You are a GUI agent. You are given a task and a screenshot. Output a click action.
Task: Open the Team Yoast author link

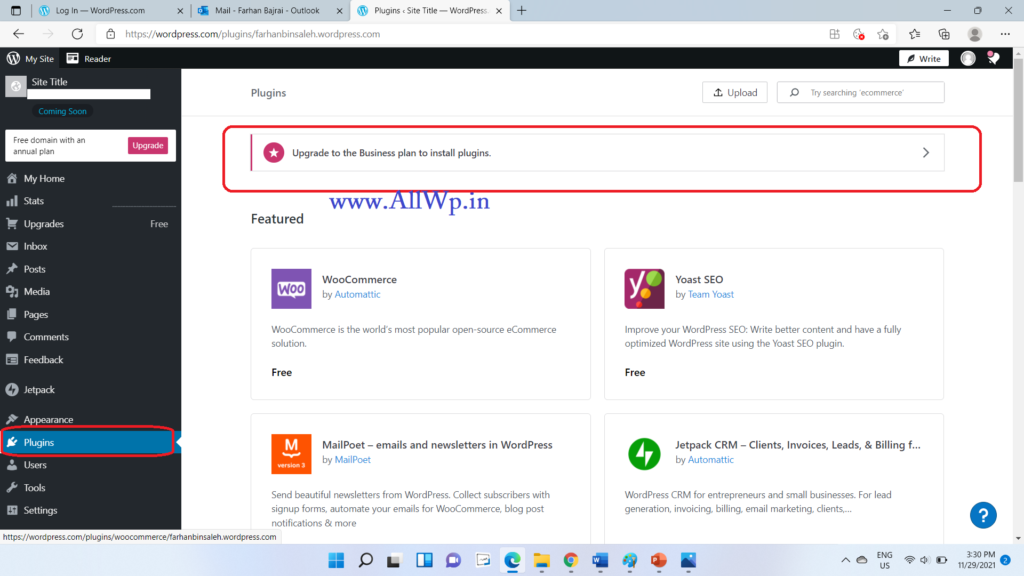pos(711,295)
